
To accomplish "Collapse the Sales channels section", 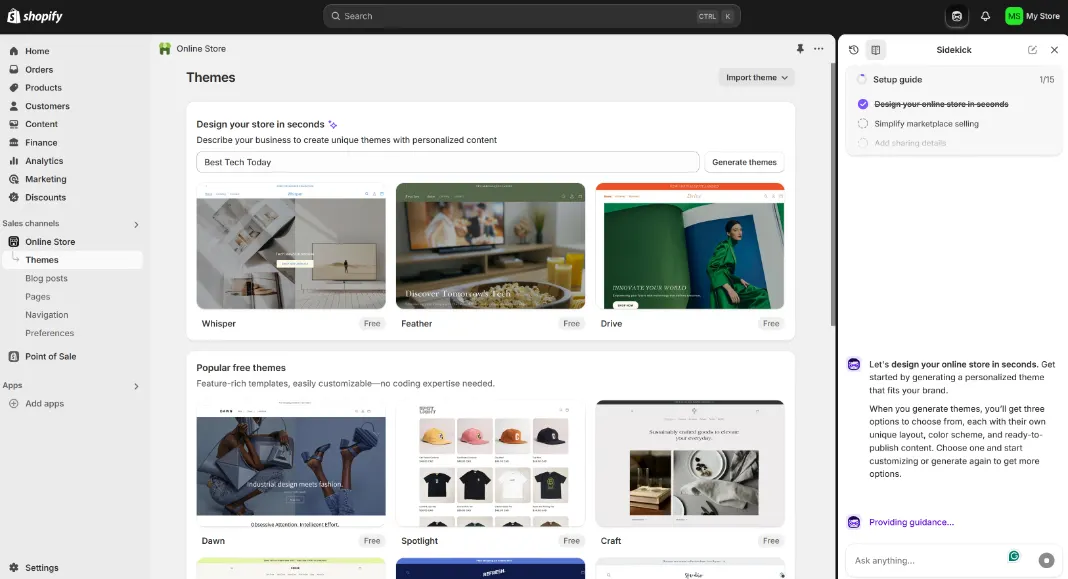I will click(x=137, y=224).
